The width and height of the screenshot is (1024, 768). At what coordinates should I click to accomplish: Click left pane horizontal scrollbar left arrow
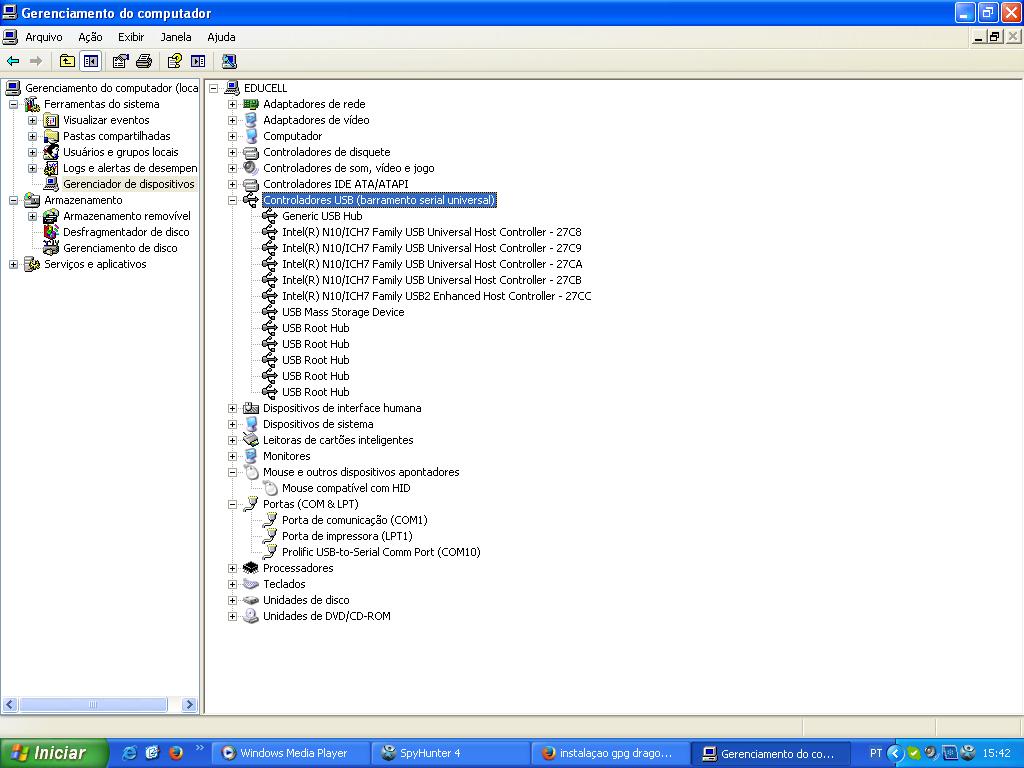[x=10, y=705]
